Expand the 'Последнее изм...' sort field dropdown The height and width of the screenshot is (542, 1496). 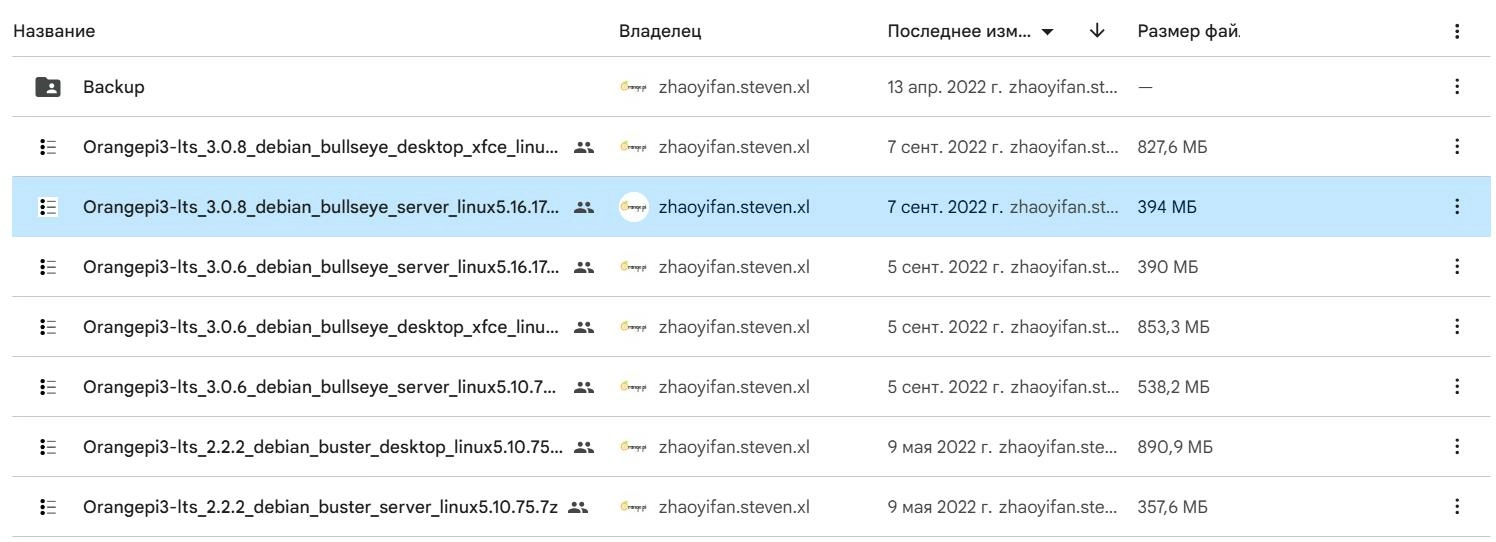point(1046,31)
